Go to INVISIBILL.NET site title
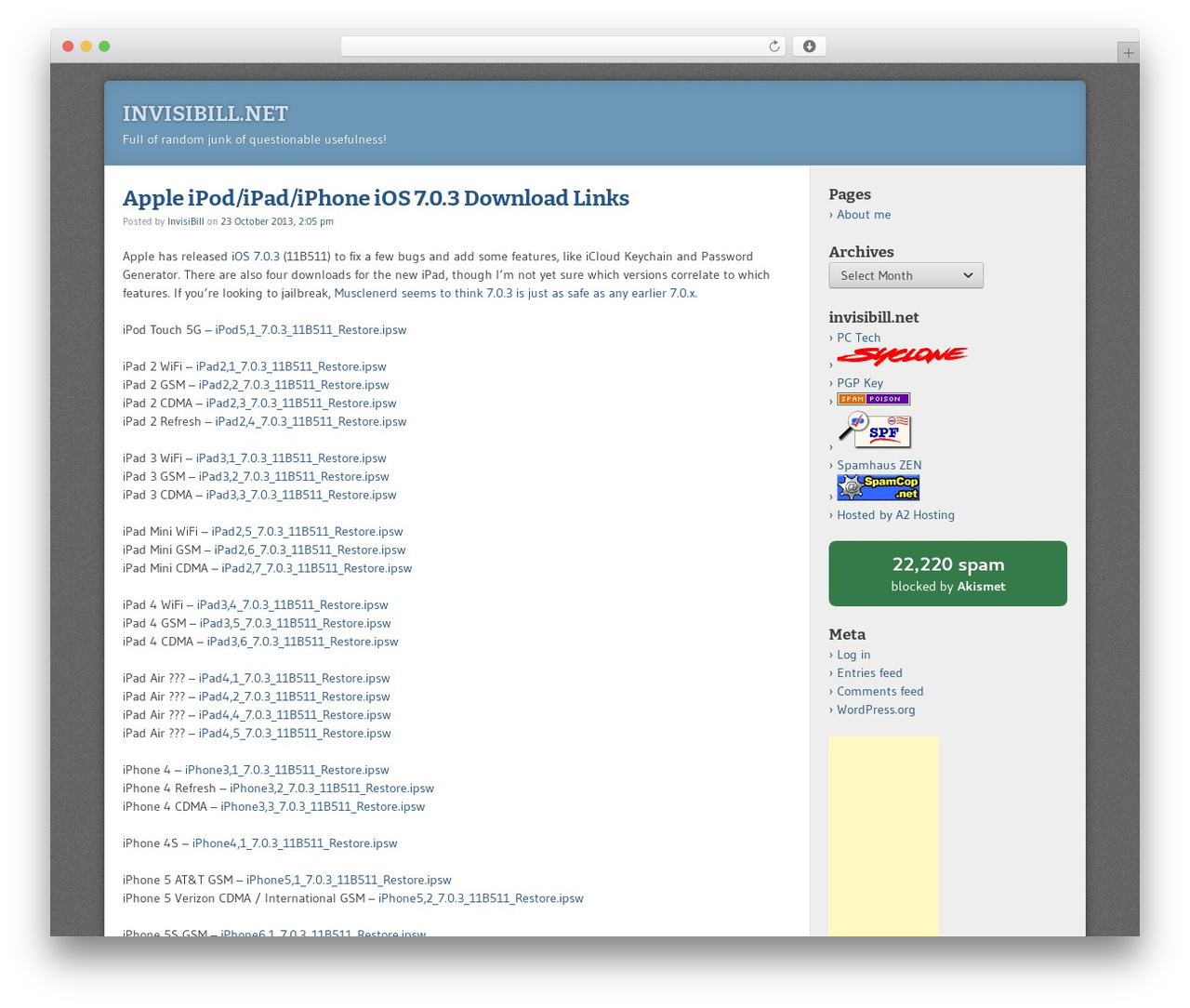This screenshot has height=1008, width=1190. tap(205, 113)
